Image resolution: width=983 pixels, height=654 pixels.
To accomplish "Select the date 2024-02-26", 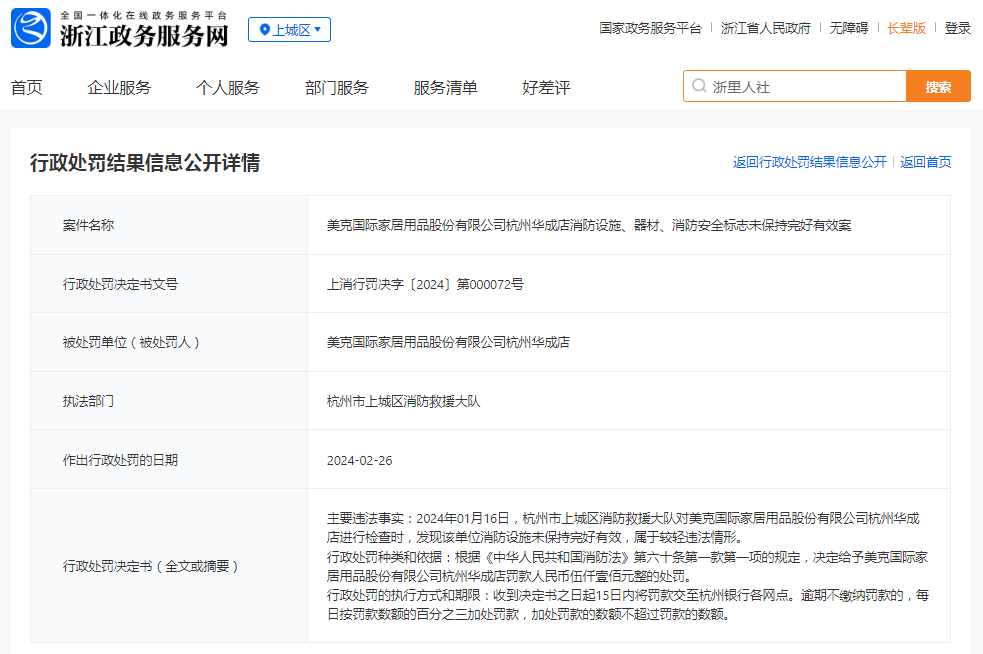I will coord(360,460).
